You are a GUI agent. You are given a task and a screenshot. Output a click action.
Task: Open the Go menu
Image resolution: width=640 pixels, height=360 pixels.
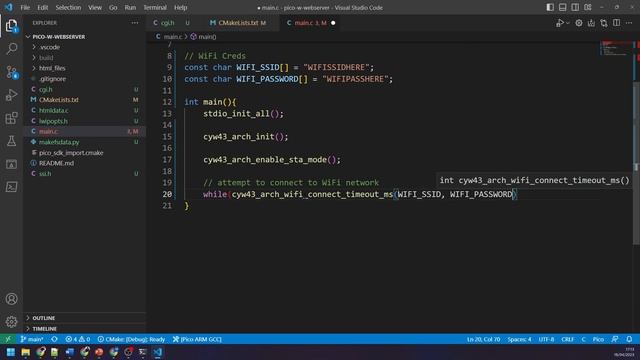[x=113, y=7]
